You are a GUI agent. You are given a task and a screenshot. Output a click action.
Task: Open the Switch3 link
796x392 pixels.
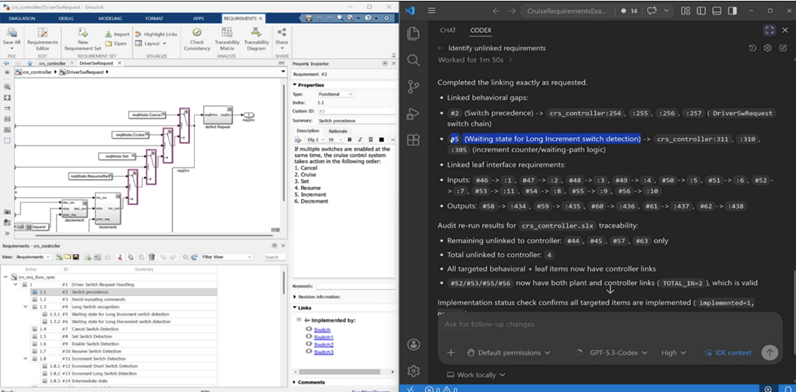click(324, 352)
